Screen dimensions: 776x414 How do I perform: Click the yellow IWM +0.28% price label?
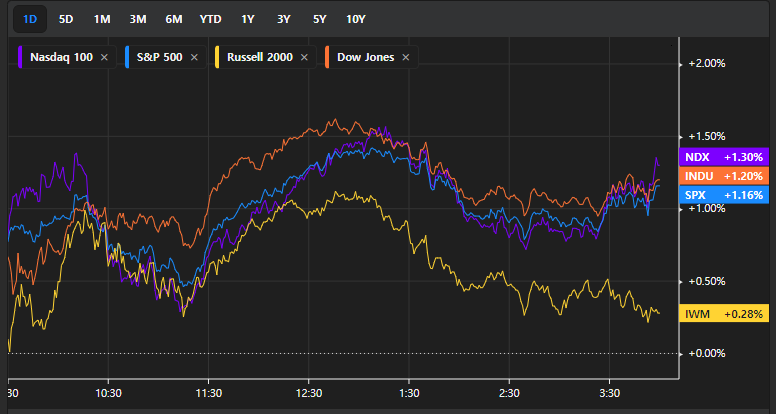[x=723, y=314]
